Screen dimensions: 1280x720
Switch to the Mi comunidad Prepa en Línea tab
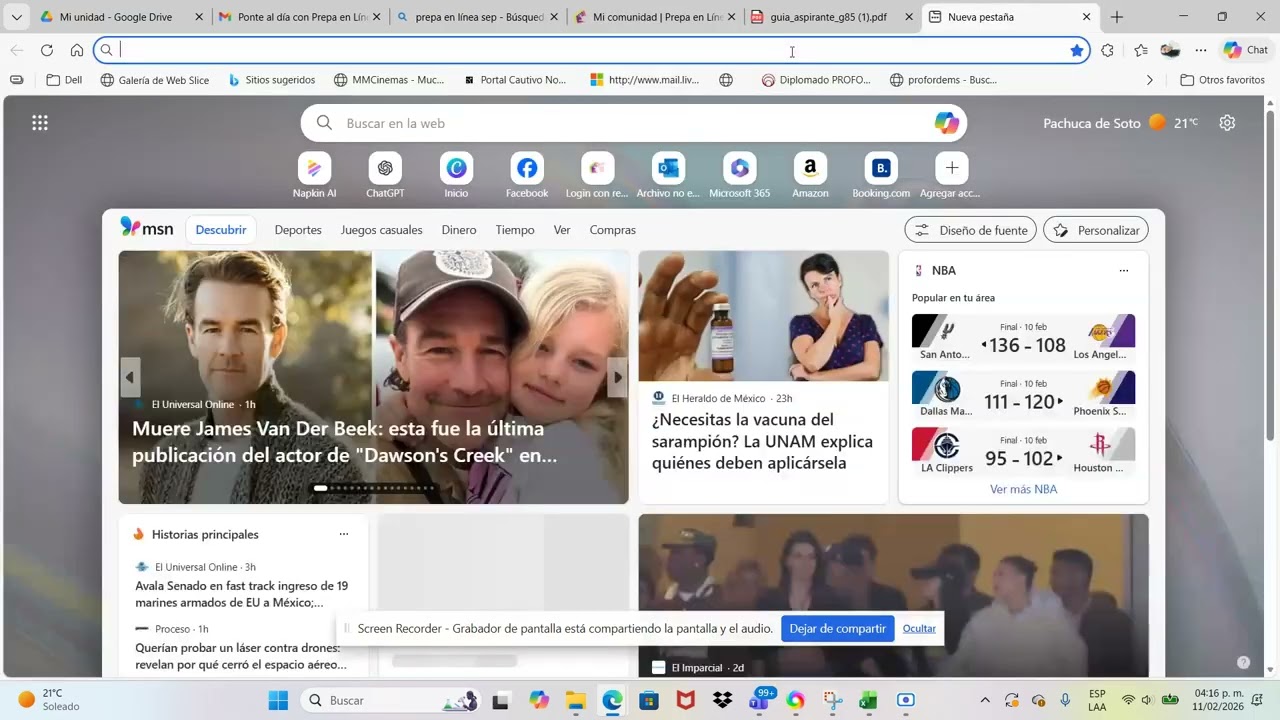pos(656,17)
